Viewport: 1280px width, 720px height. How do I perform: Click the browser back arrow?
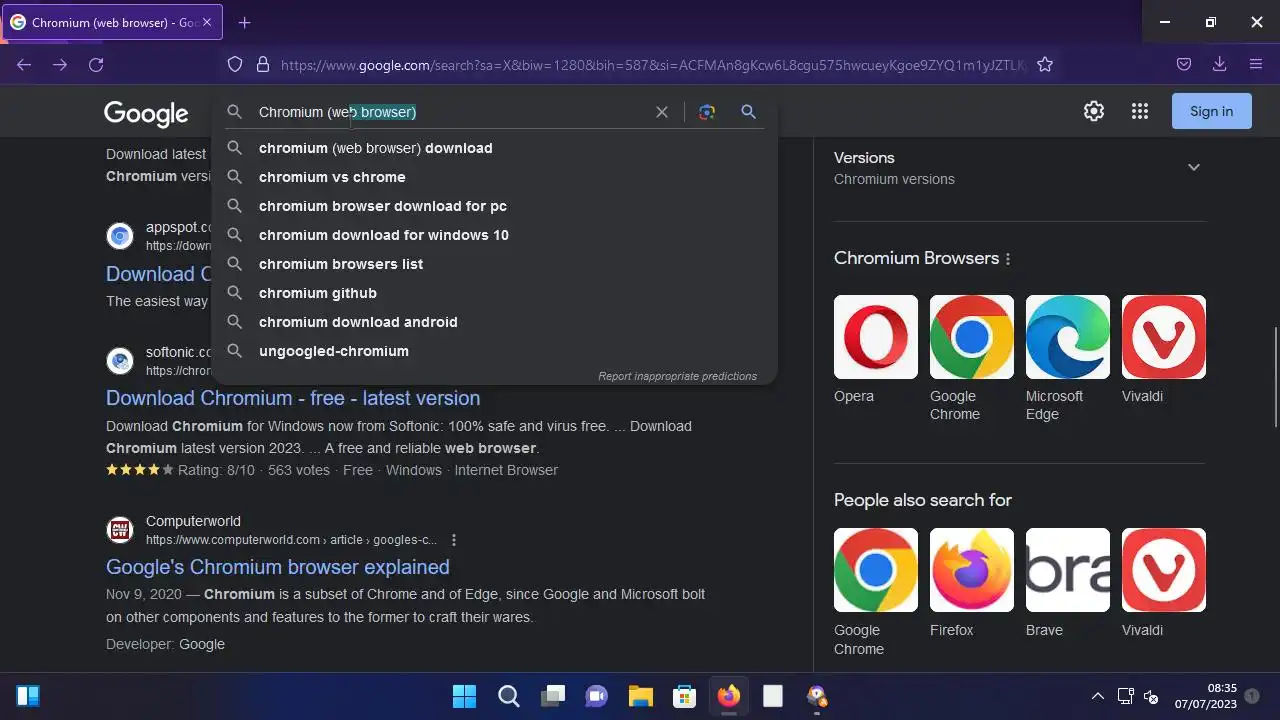(24, 64)
